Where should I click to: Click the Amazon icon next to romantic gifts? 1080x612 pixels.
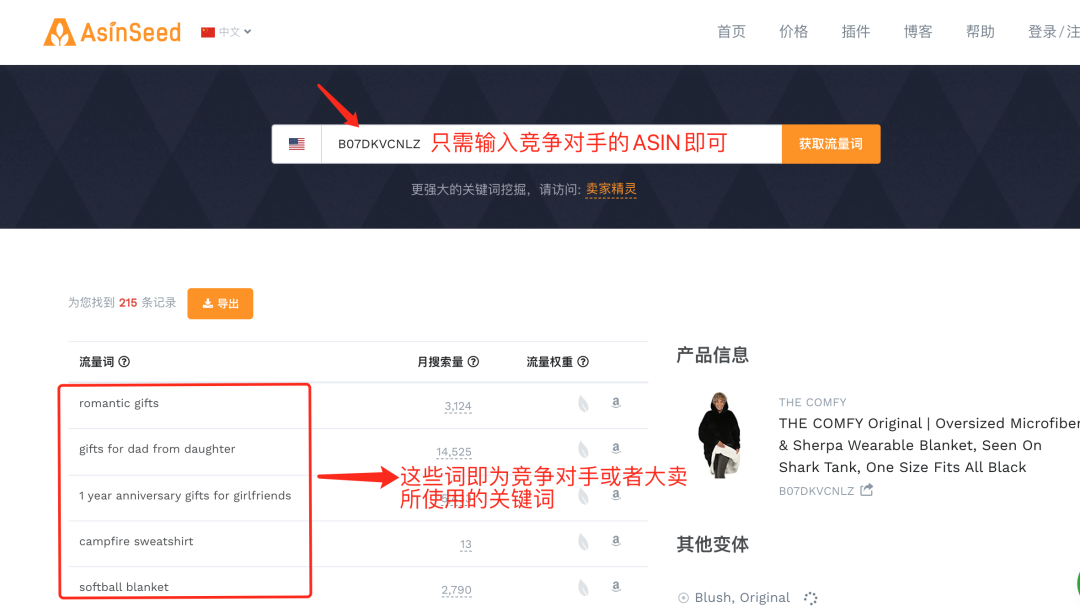pyautogui.click(x=615, y=403)
